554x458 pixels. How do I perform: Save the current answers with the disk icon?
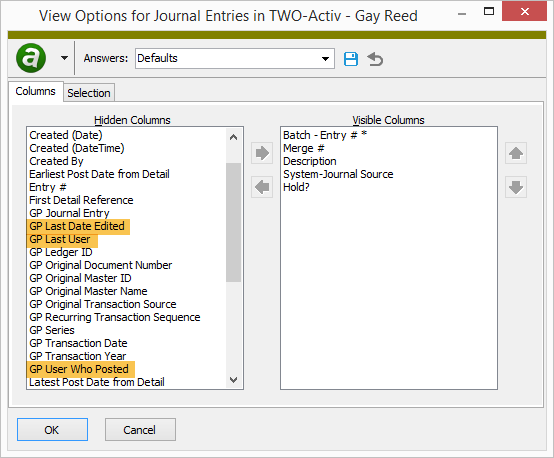[350, 59]
